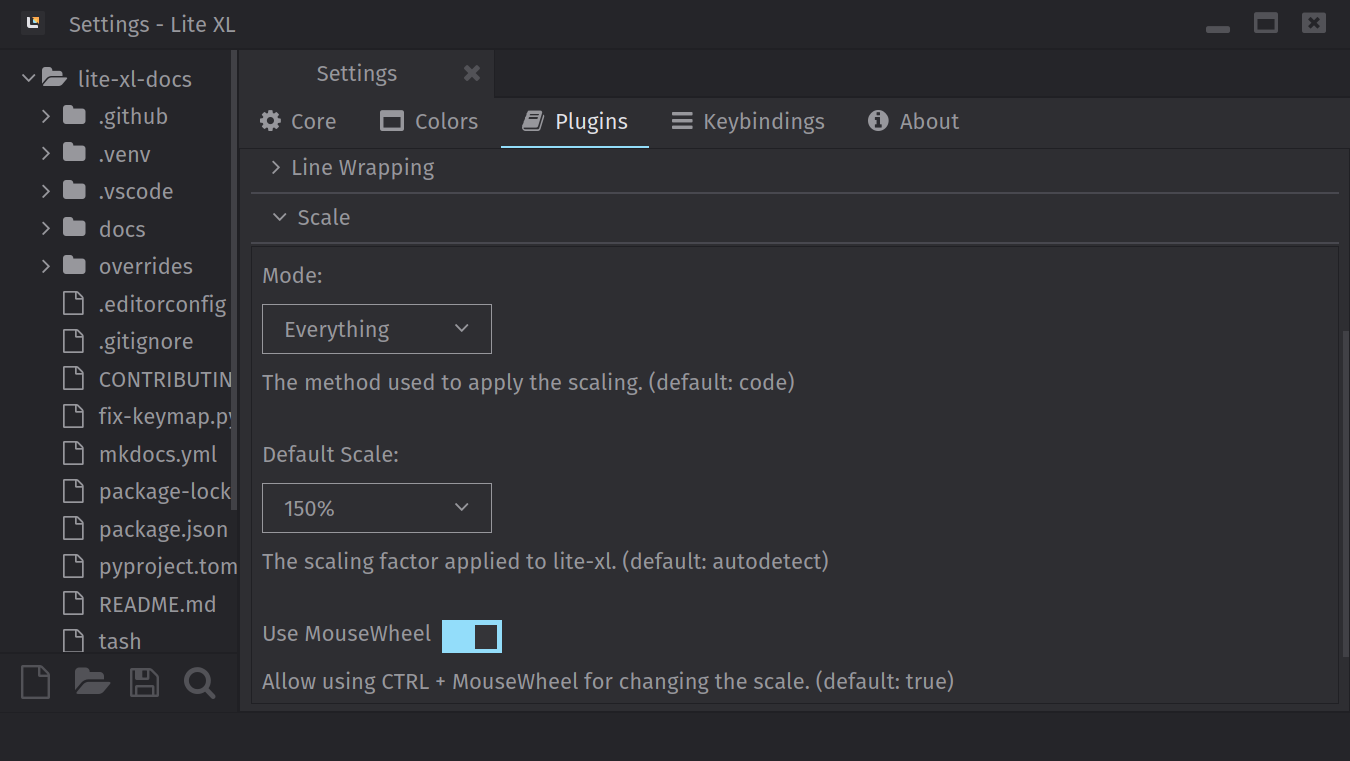The width and height of the screenshot is (1350, 761).
Task: Open the Default Scale dropdown showing 150%
Action: click(377, 508)
